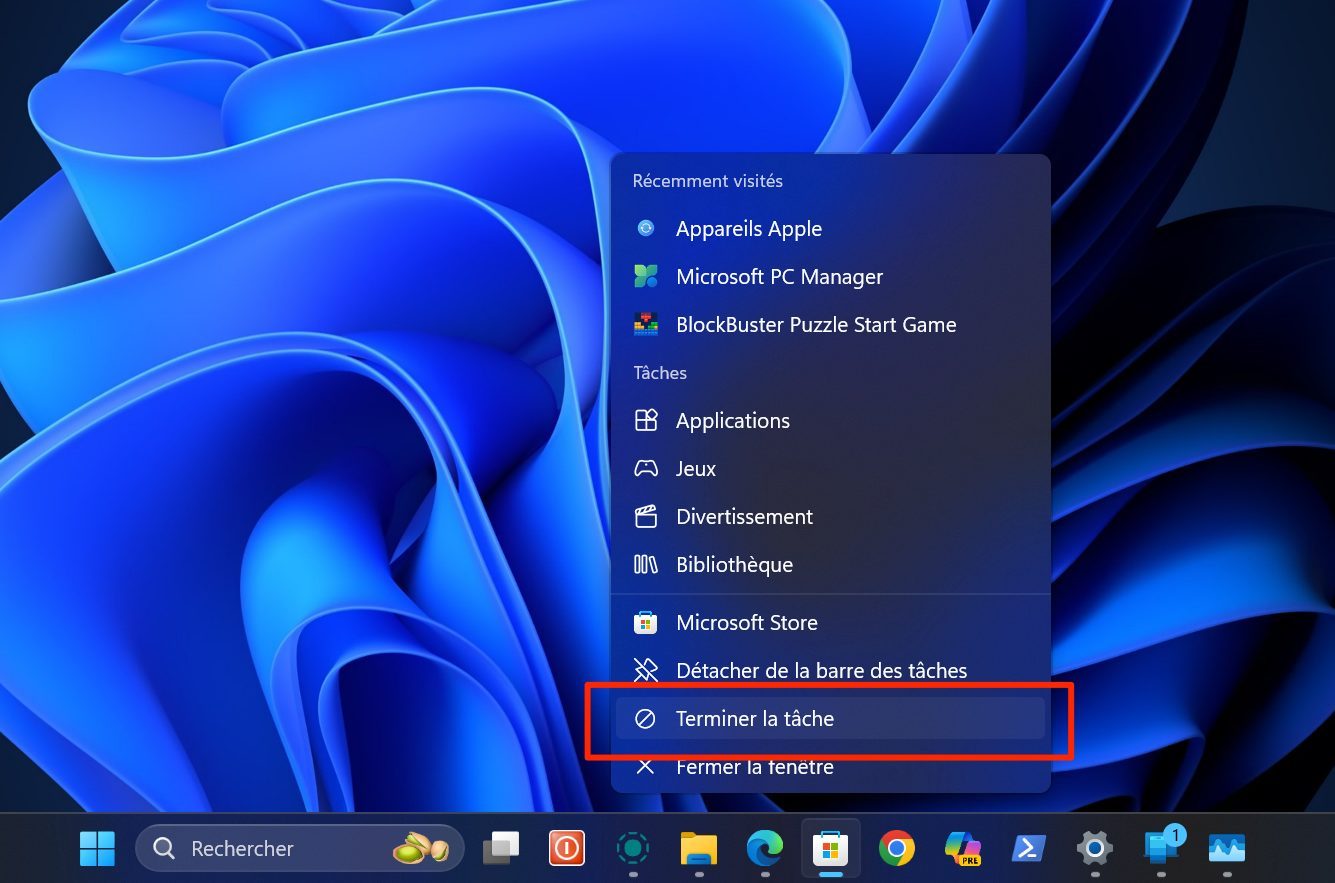Click Détacher de la barre des tâches

(x=830, y=670)
